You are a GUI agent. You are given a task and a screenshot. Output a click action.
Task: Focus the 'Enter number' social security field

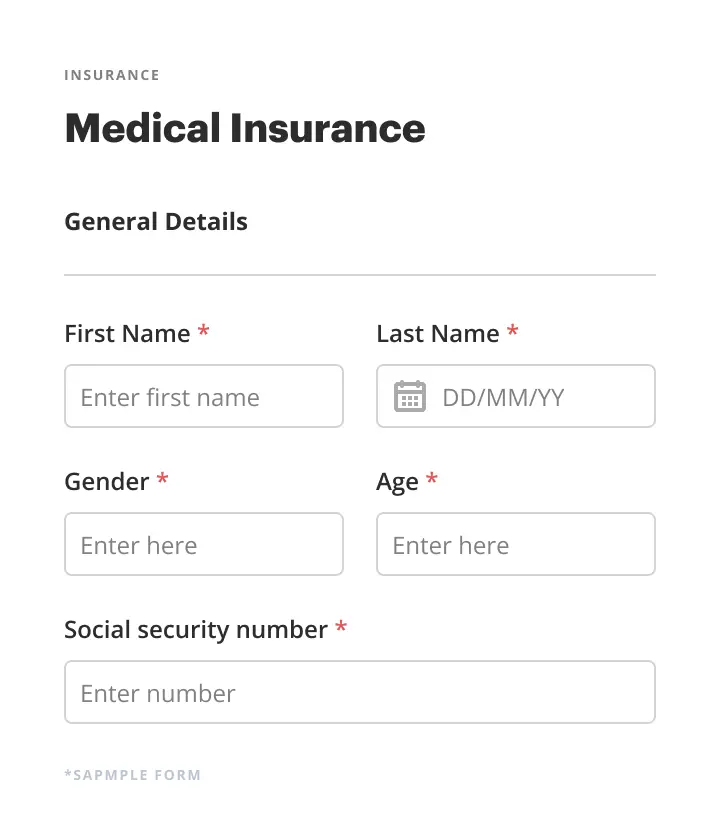pyautogui.click(x=360, y=693)
